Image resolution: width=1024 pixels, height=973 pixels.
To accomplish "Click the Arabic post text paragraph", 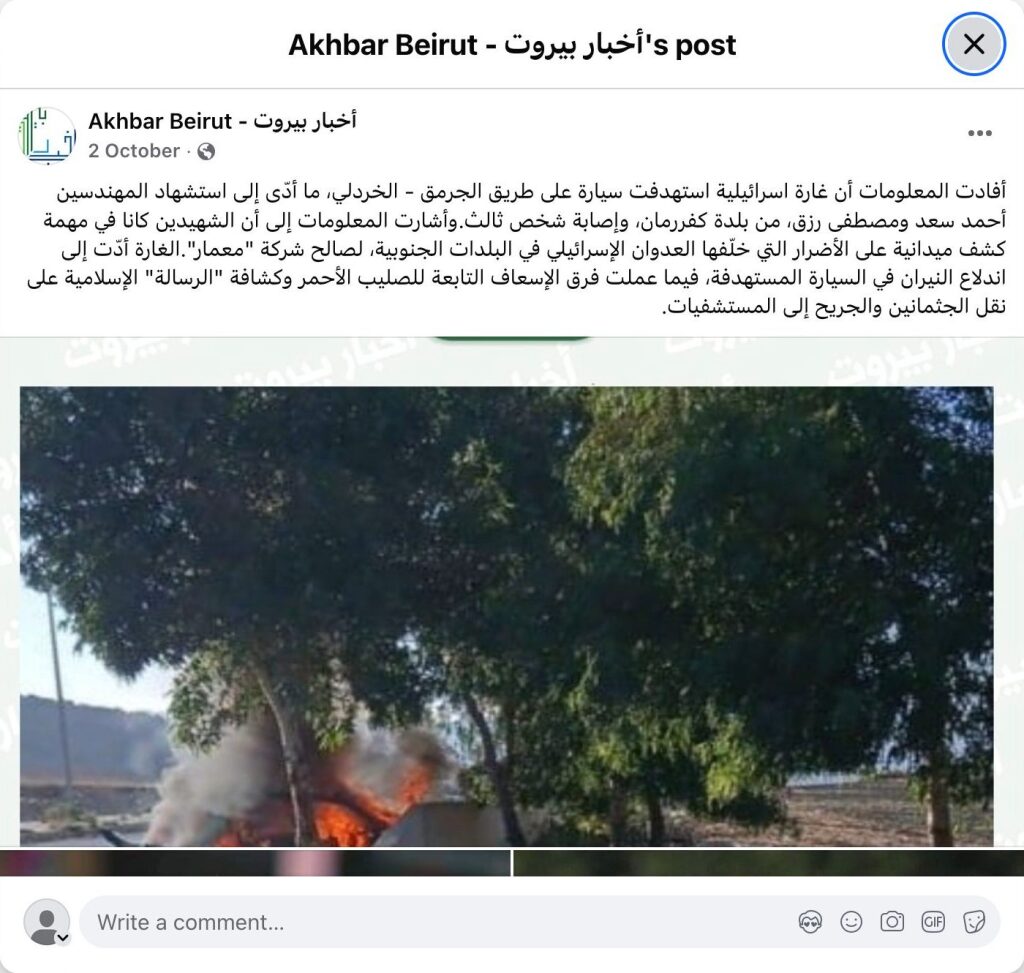I will [517, 249].
